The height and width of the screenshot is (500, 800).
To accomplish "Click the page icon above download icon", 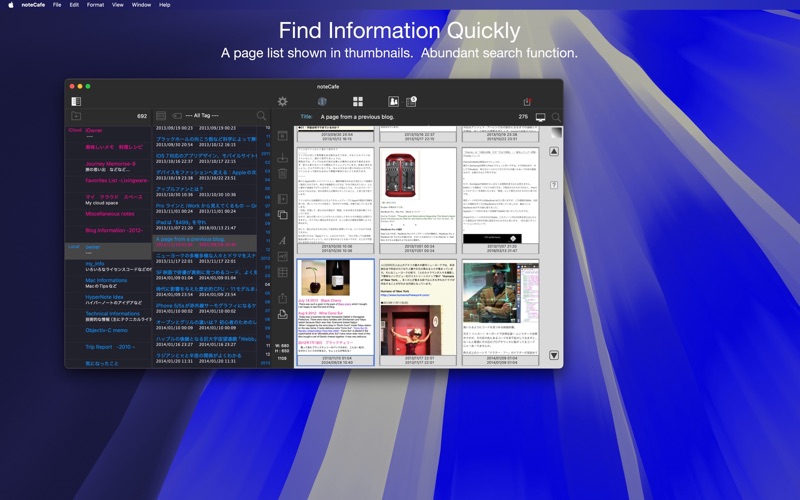I will click(282, 136).
